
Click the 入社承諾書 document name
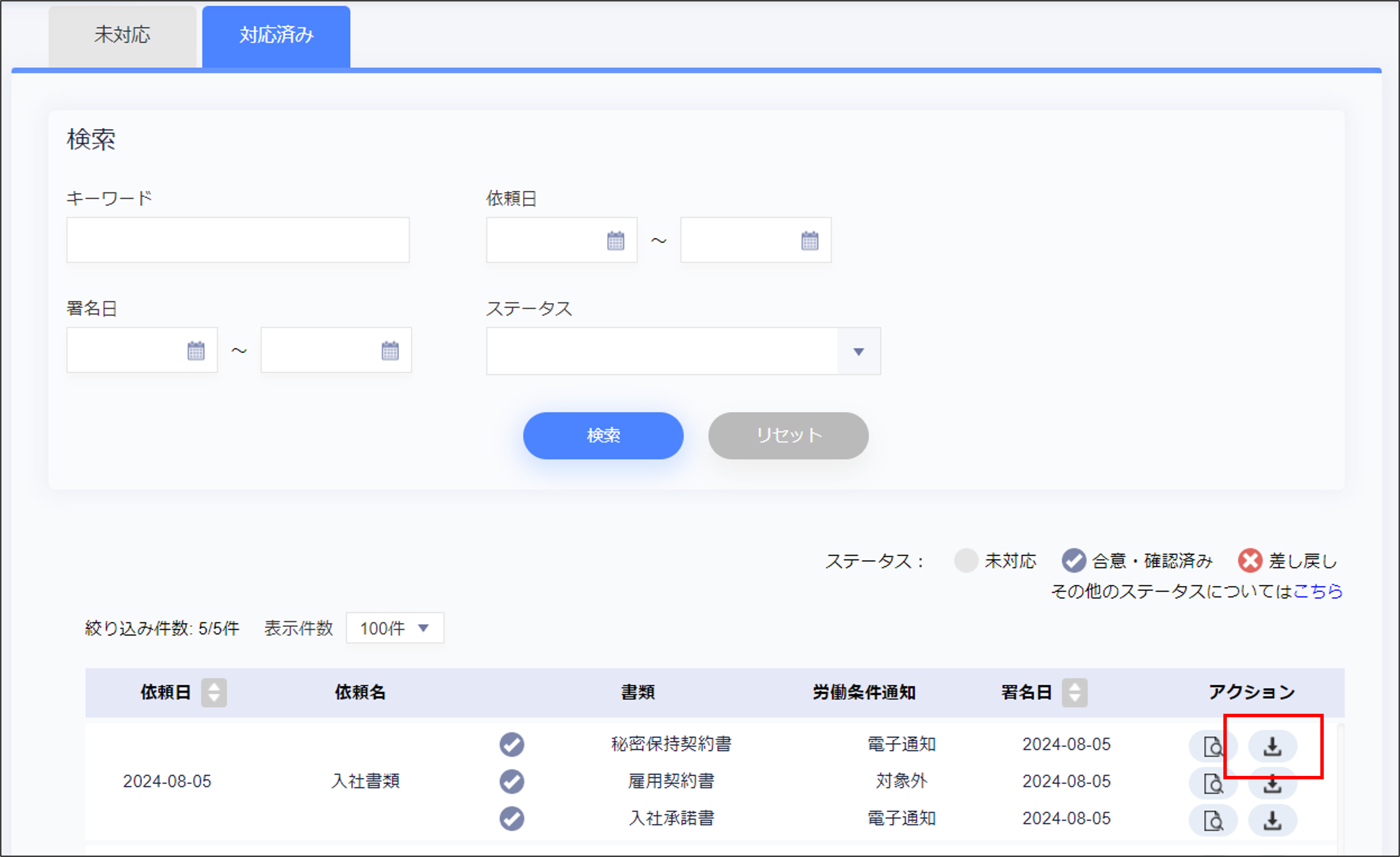[x=671, y=818]
